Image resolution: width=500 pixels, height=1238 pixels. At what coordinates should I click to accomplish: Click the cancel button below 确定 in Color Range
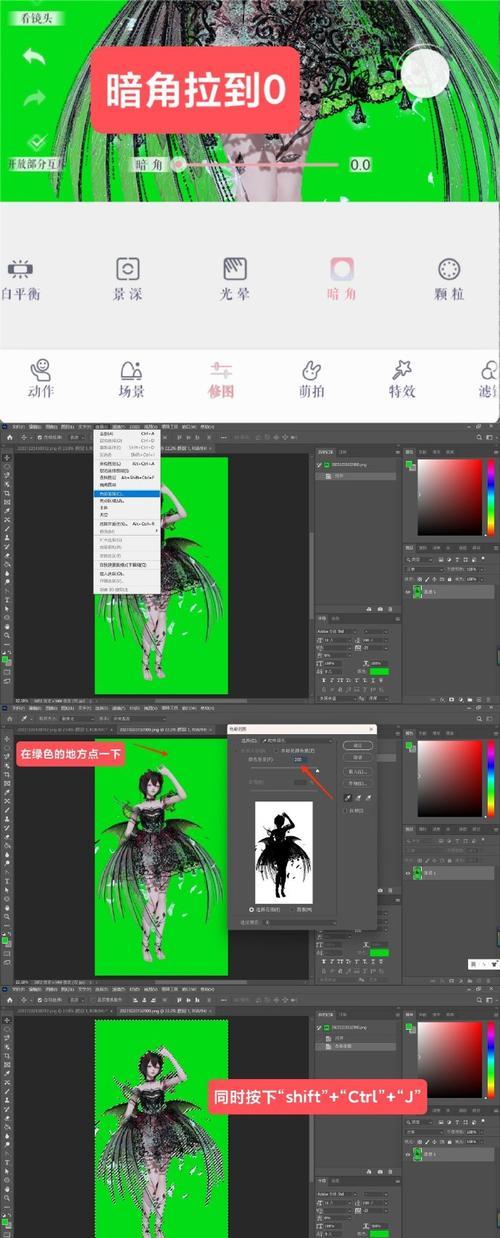pos(358,757)
